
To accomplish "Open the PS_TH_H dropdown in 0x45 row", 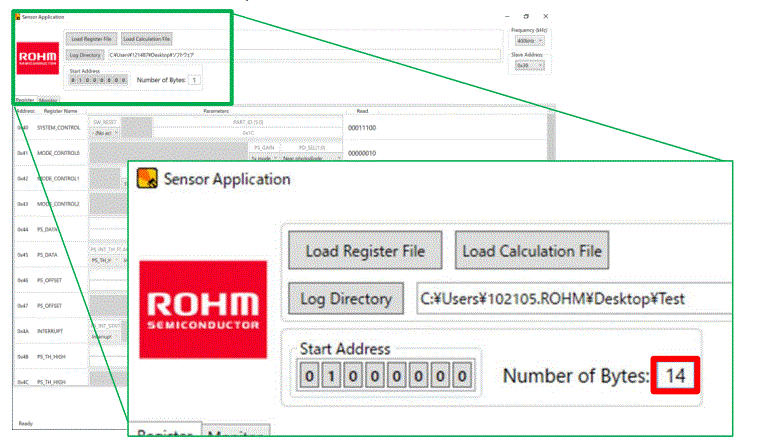I will click(x=104, y=260).
